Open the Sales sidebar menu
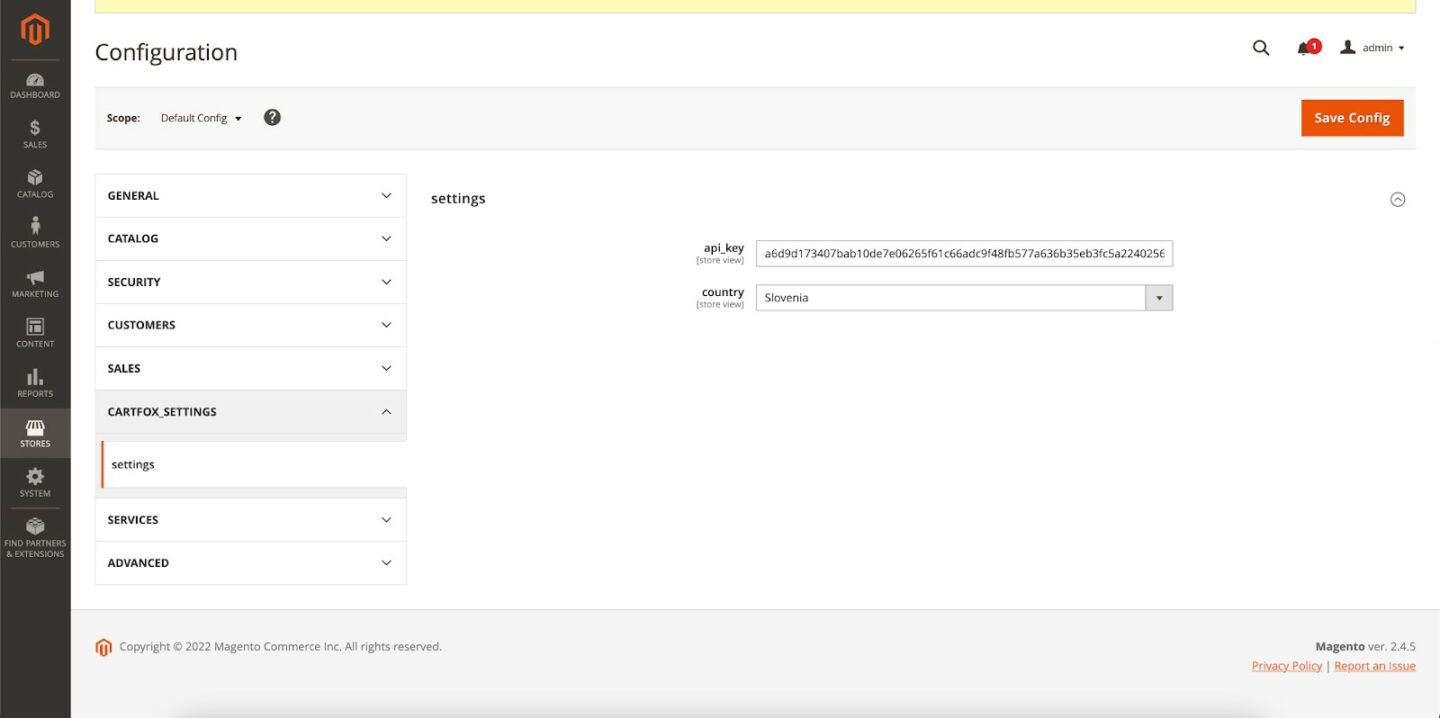The height and width of the screenshot is (718, 1440). point(35,134)
